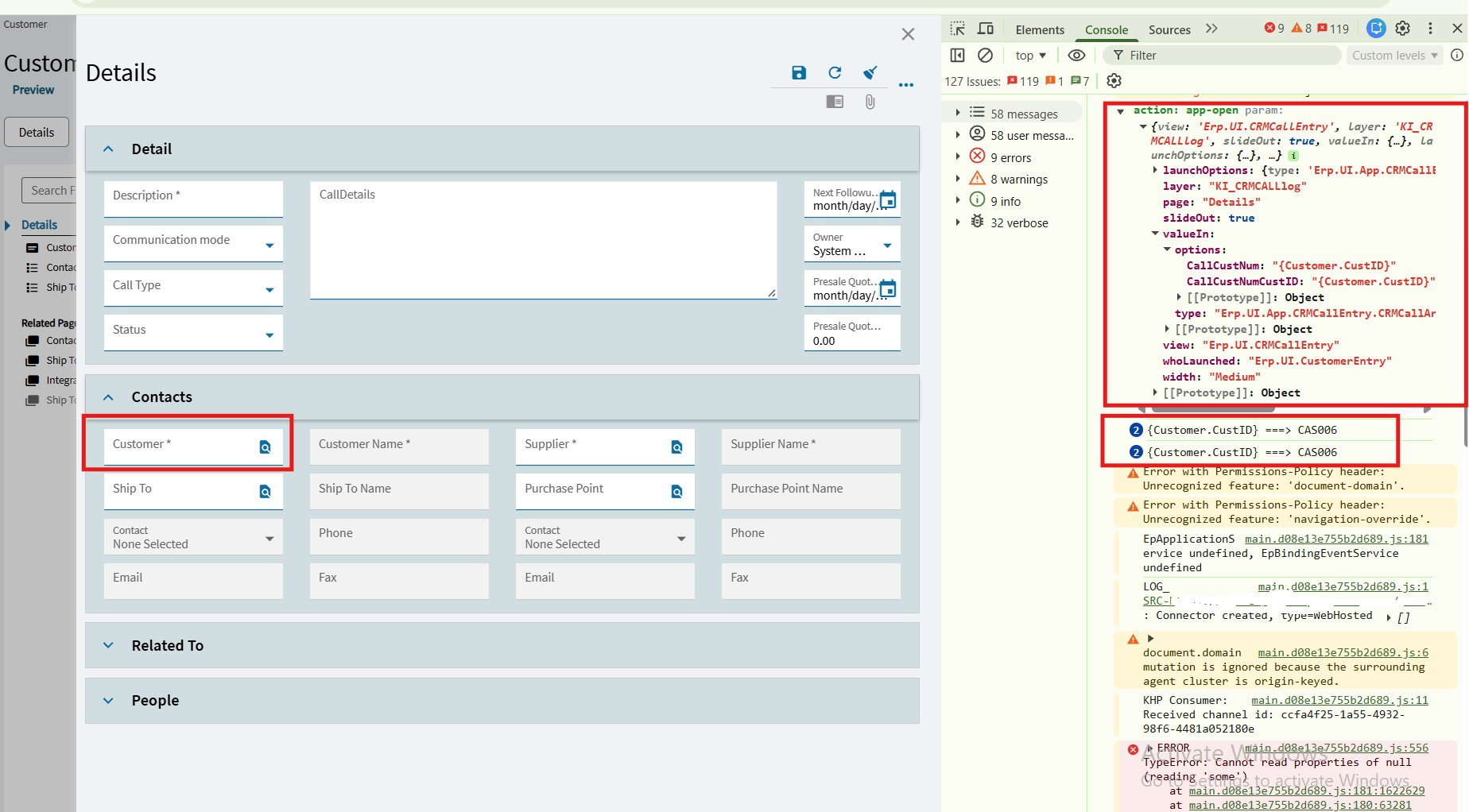This screenshot has height=812, width=1469.
Task: Open the three-dot overflow menu in Details
Action: coord(906,84)
